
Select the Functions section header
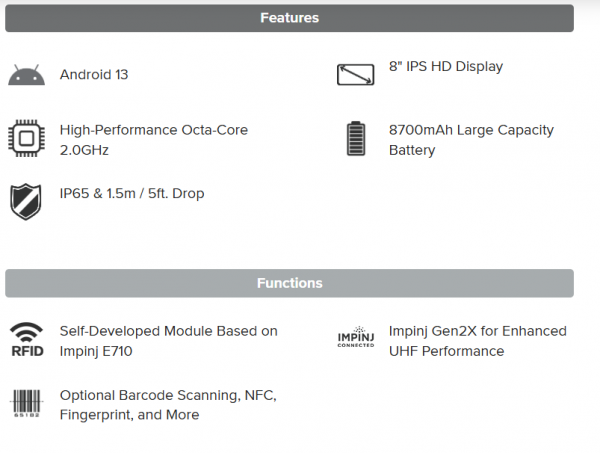(x=289, y=283)
